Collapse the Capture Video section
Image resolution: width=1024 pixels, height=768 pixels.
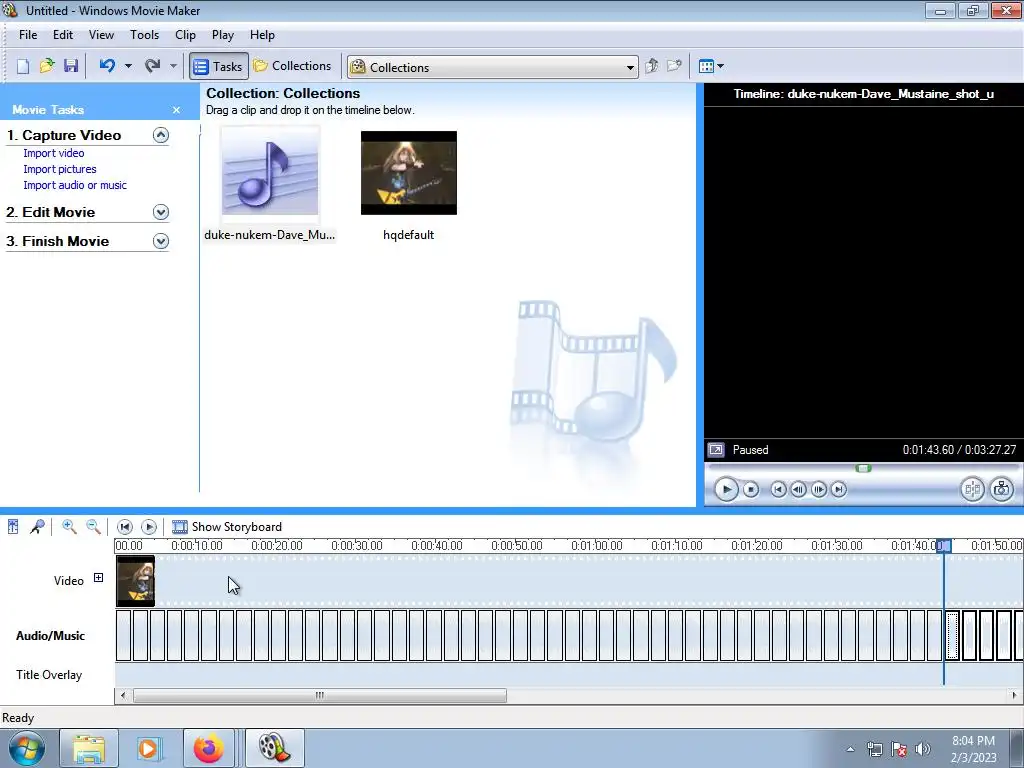161,135
